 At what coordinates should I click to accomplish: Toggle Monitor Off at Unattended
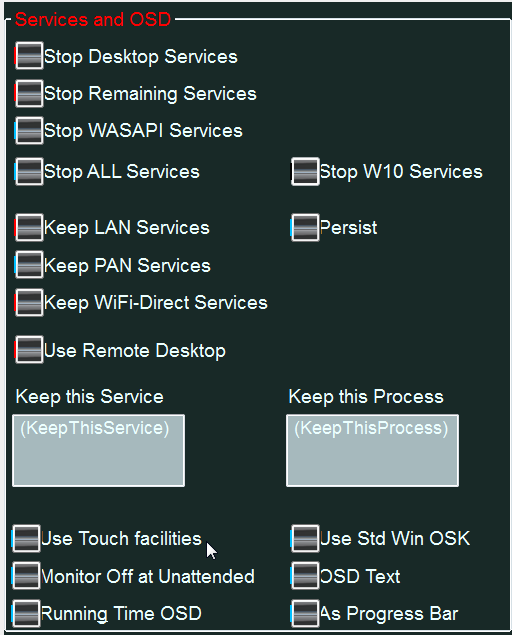(26, 576)
